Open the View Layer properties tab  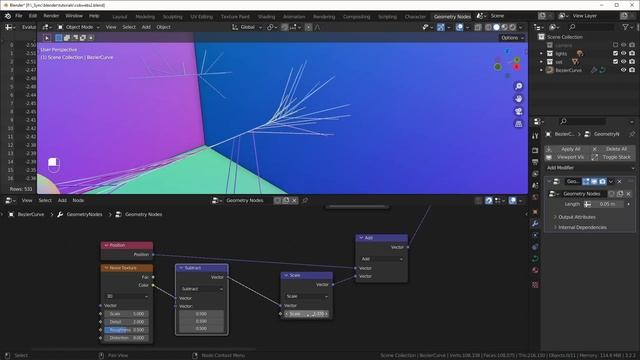[x=535, y=174]
